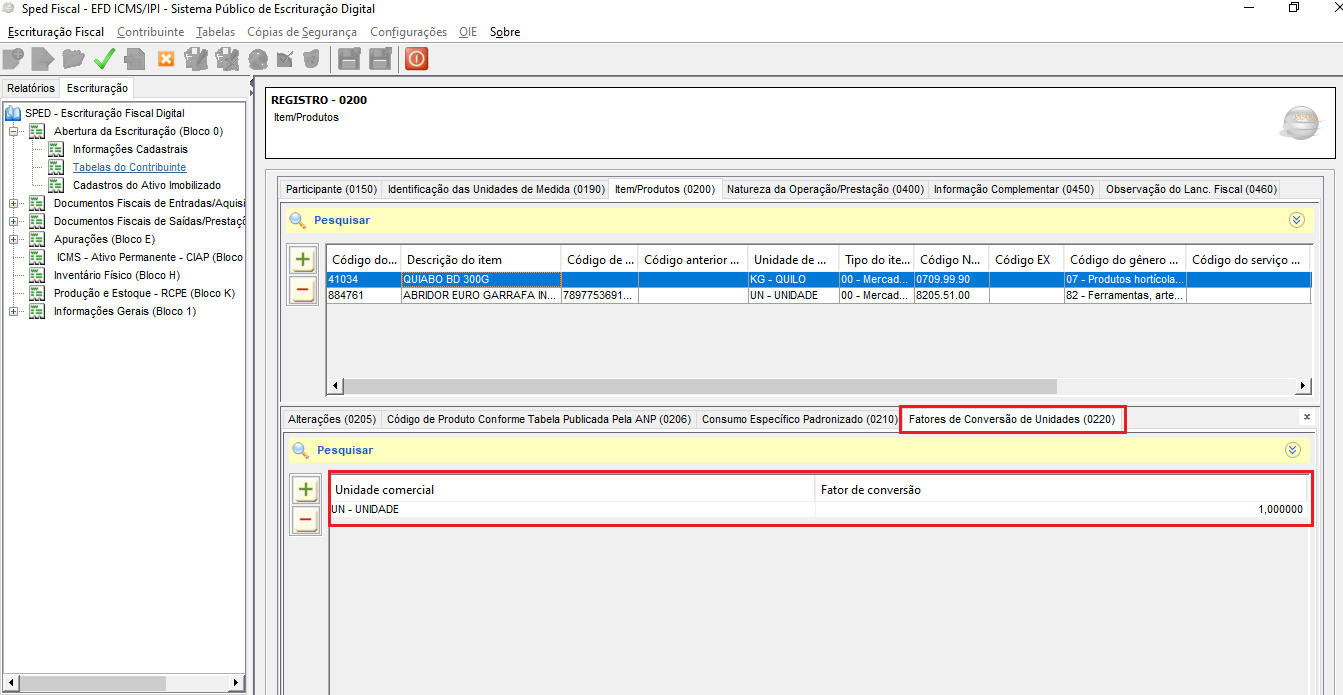The height and width of the screenshot is (695, 1343).
Task: Open the Contribuinte menu
Action: coord(150,32)
